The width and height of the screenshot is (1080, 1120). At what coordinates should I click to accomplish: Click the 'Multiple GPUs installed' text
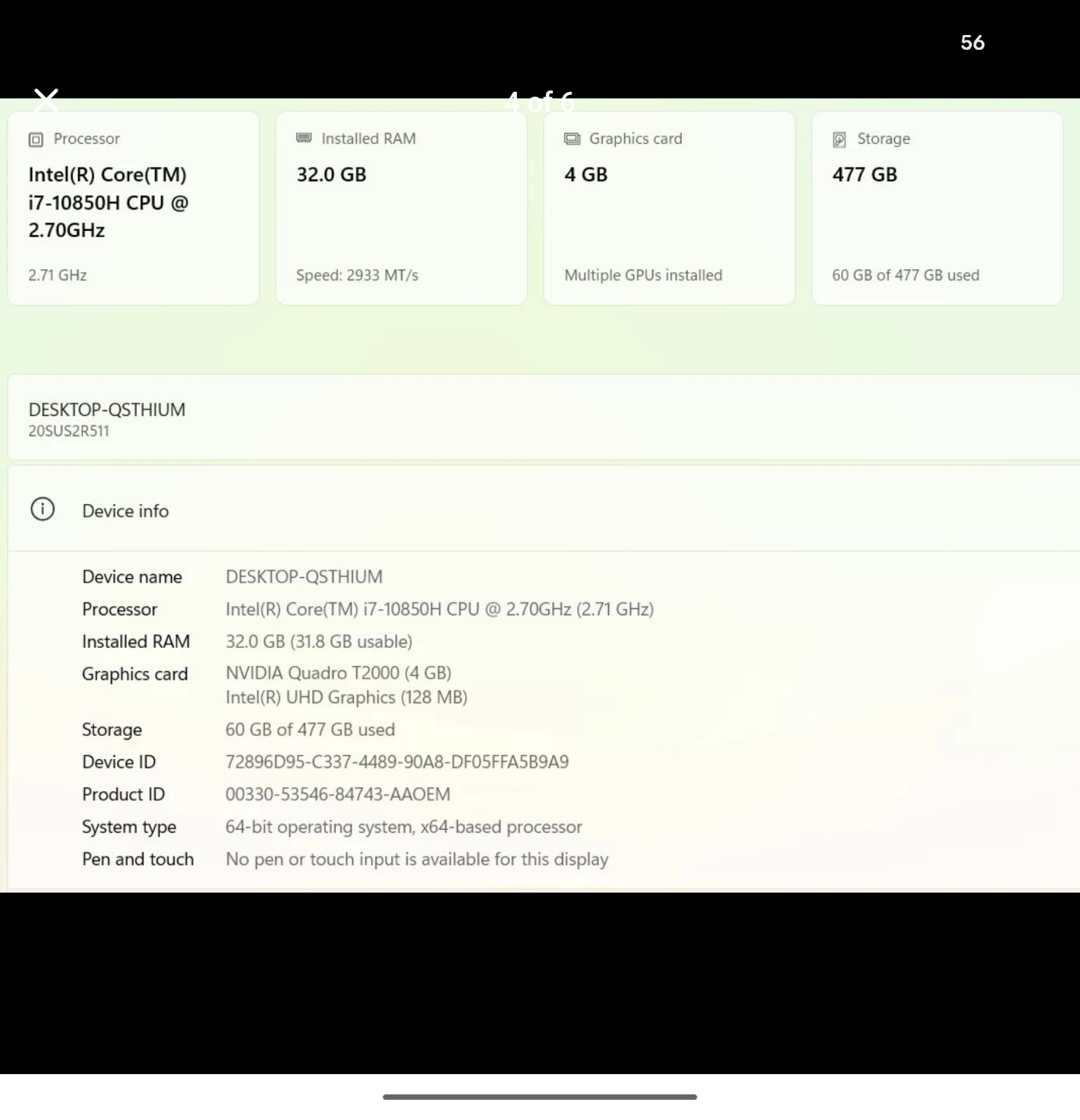(x=643, y=275)
